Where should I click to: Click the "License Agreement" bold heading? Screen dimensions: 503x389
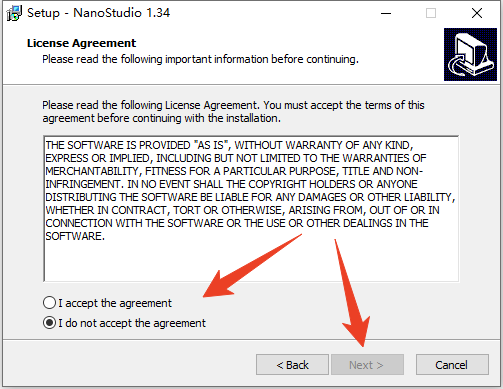click(81, 43)
